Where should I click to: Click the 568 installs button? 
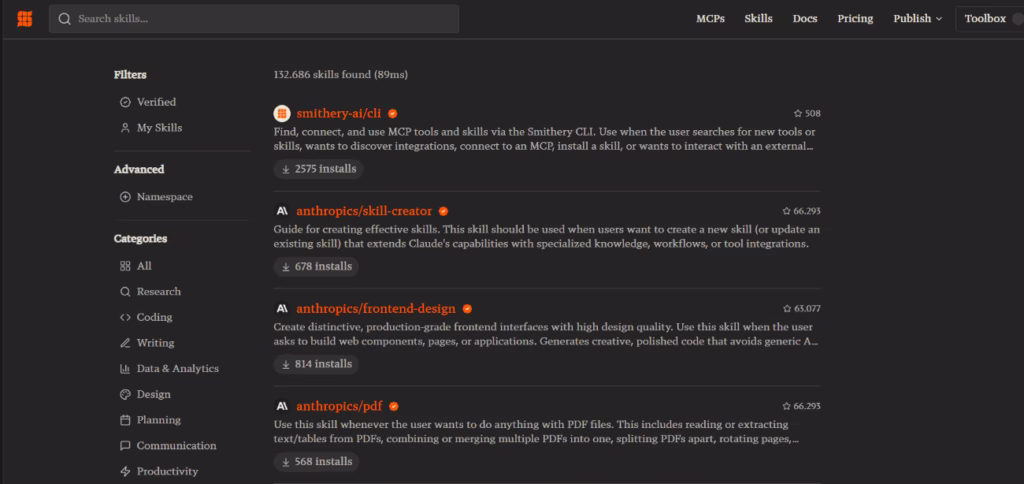point(316,462)
